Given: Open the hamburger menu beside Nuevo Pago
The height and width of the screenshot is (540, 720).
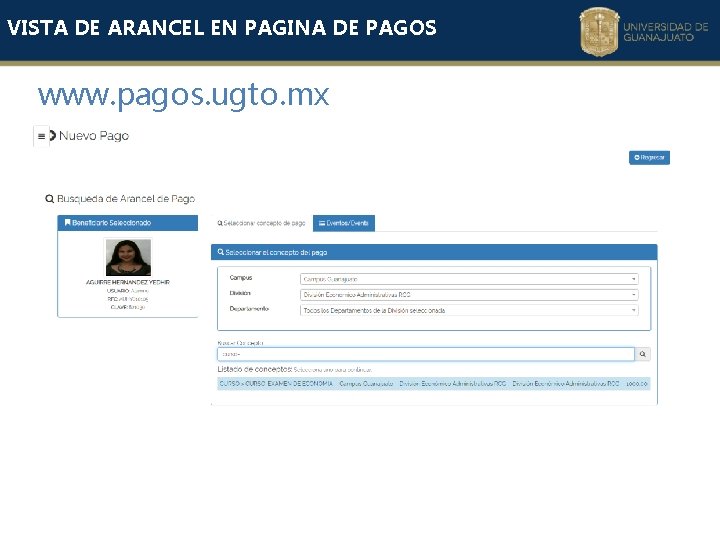Looking at the screenshot, I should point(41,136).
